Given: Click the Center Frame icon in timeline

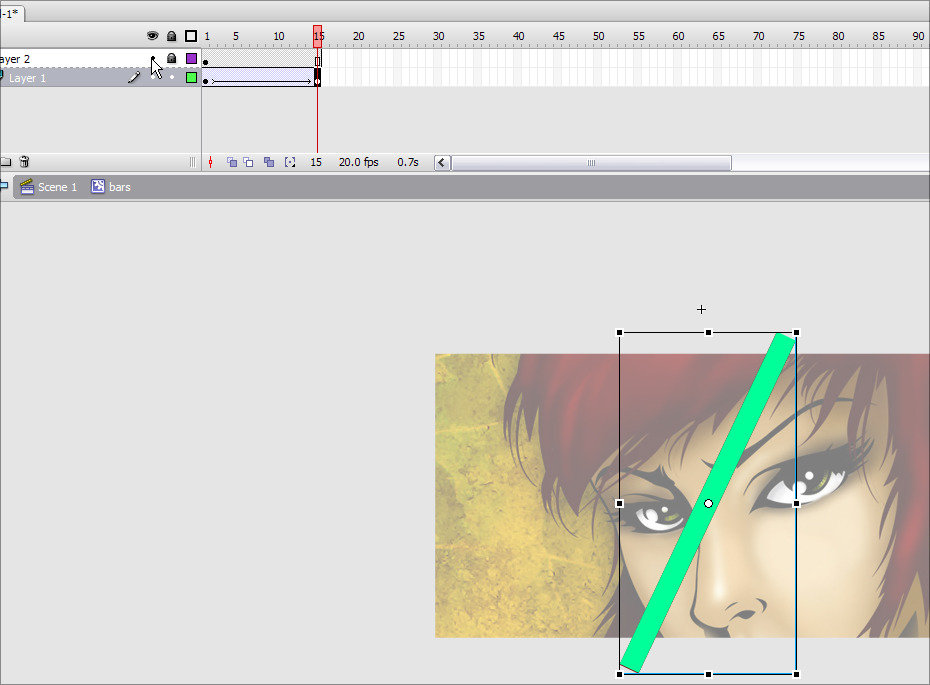Looking at the screenshot, I should (211, 162).
